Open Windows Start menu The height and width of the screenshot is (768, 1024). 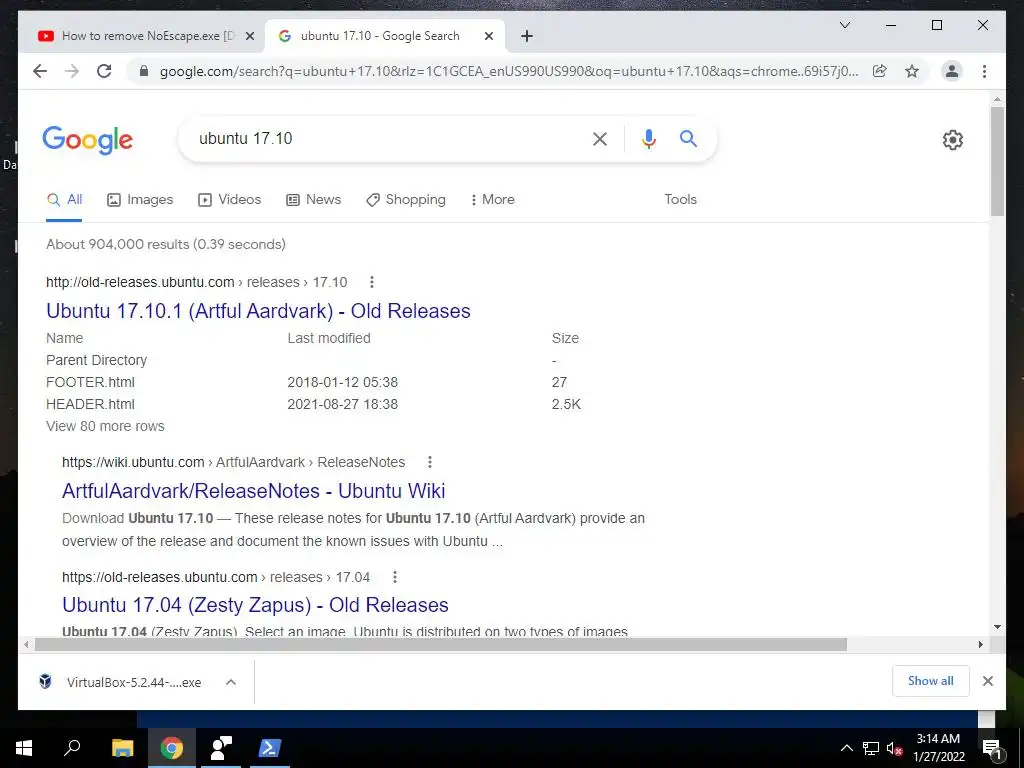pyautogui.click(x=24, y=748)
